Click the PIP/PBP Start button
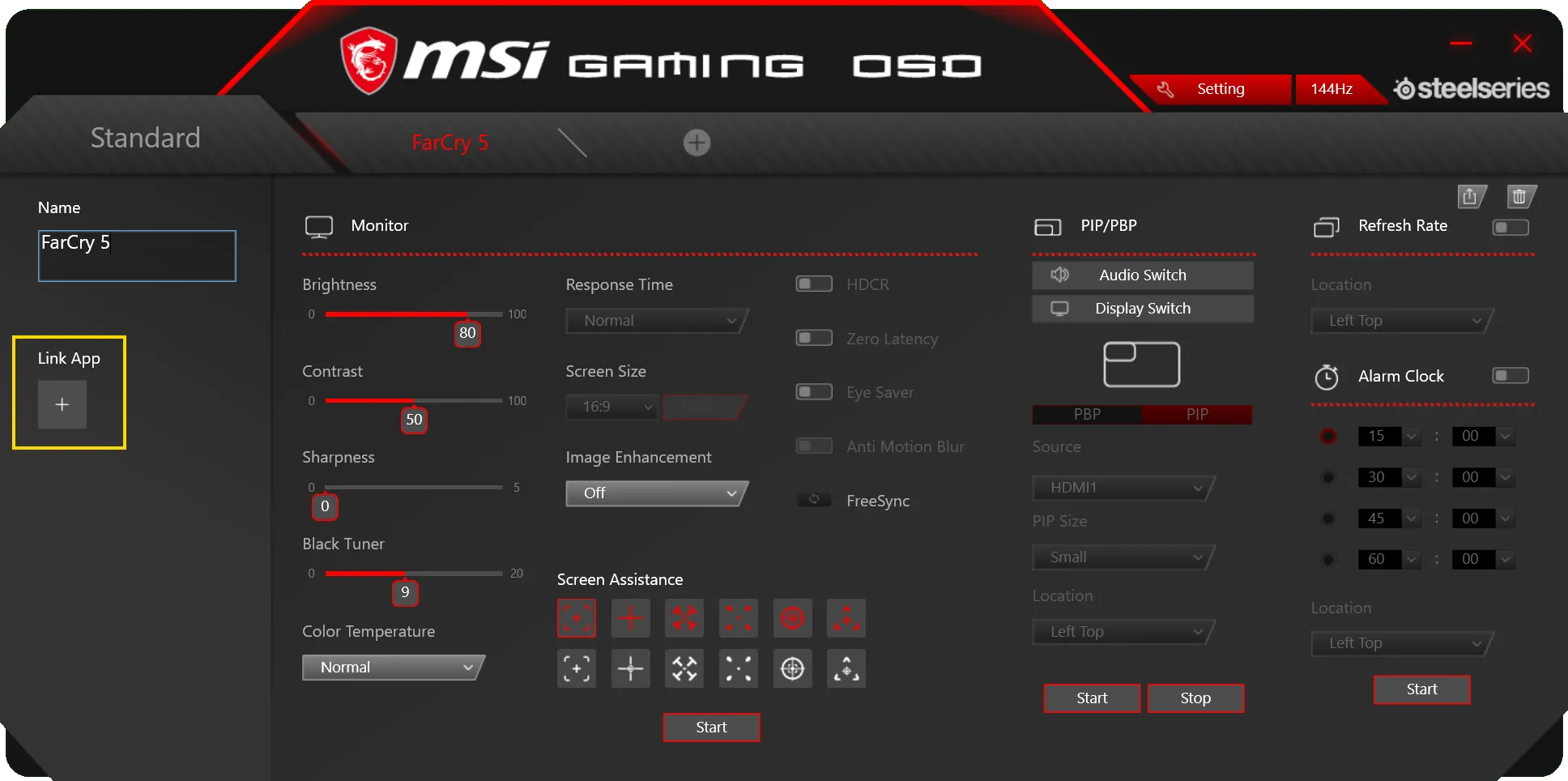This screenshot has width=1568, height=781. click(x=1092, y=698)
